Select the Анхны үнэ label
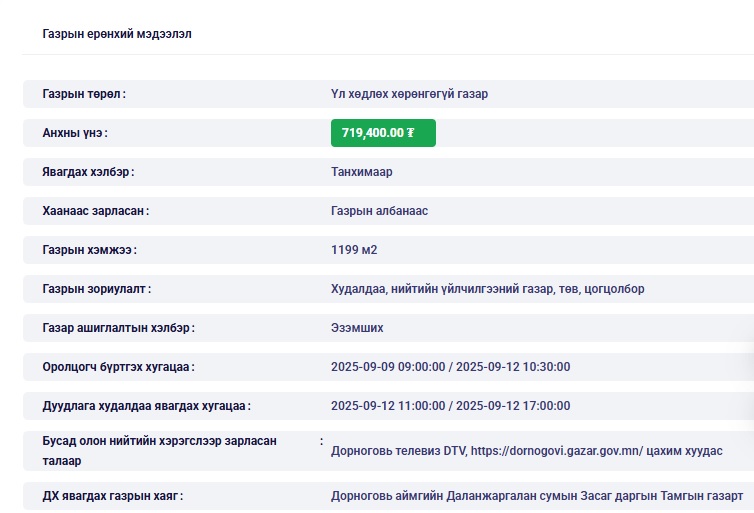 (x=75, y=133)
